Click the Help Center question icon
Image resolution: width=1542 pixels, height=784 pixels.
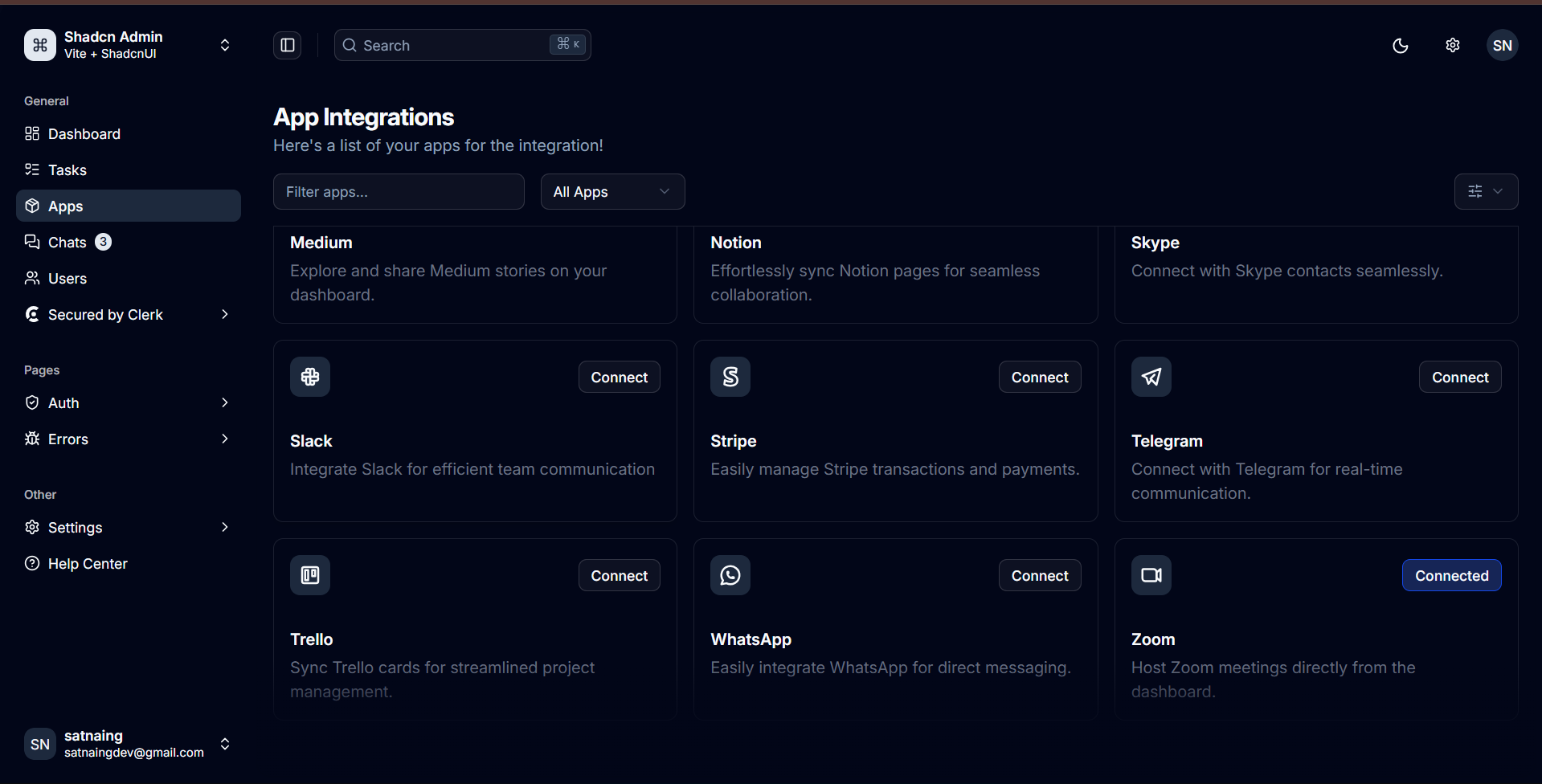pos(32,563)
